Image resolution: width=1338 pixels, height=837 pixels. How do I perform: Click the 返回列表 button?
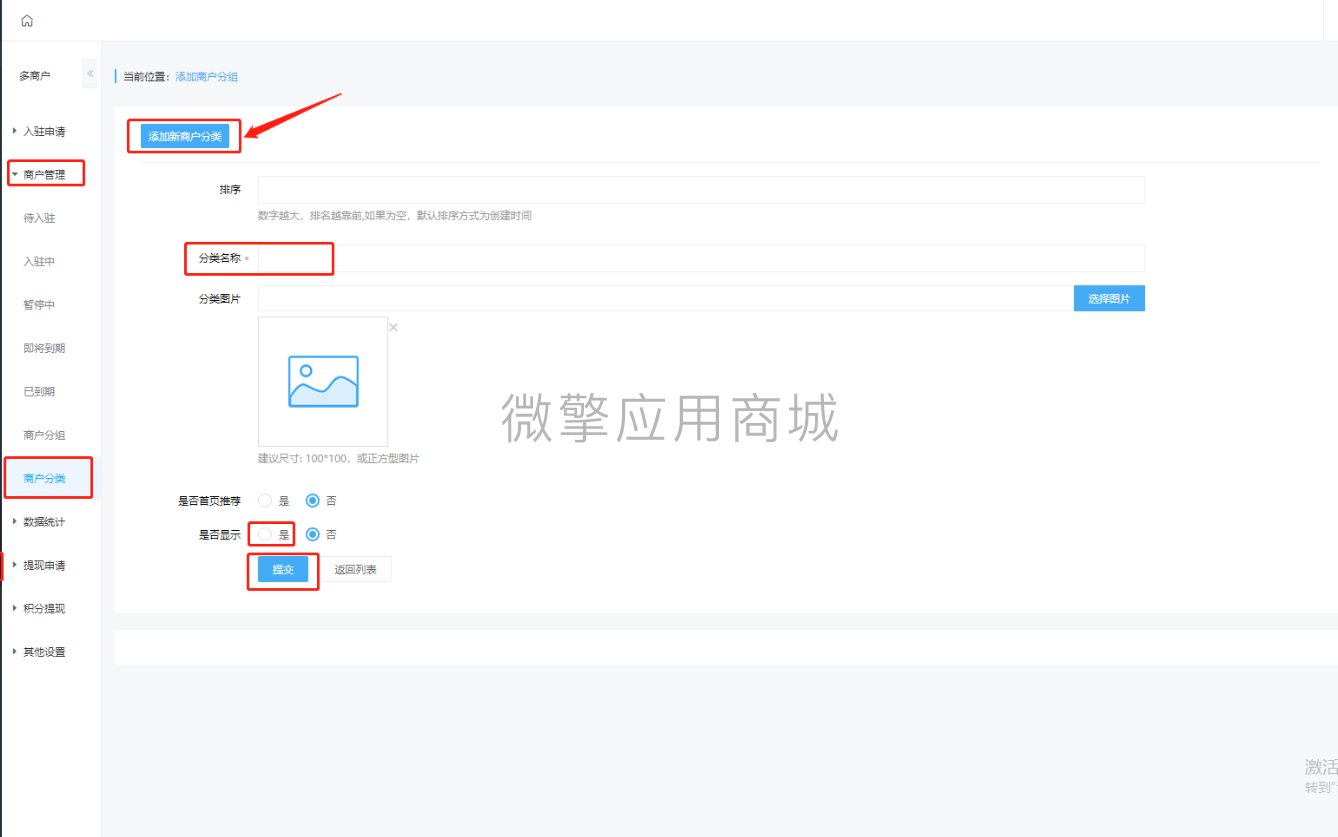tap(356, 569)
